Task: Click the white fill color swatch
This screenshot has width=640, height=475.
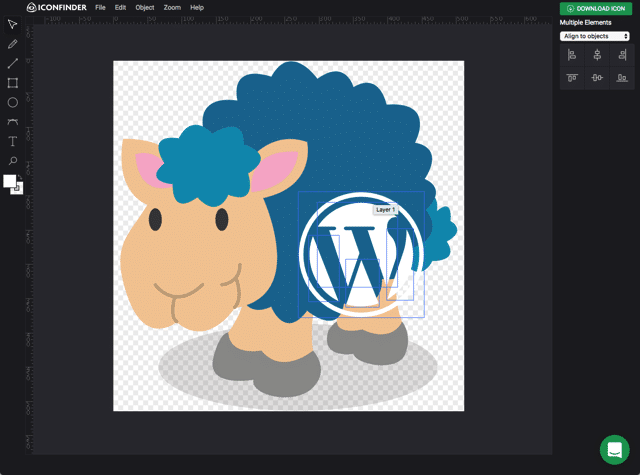Action: [x=10, y=181]
